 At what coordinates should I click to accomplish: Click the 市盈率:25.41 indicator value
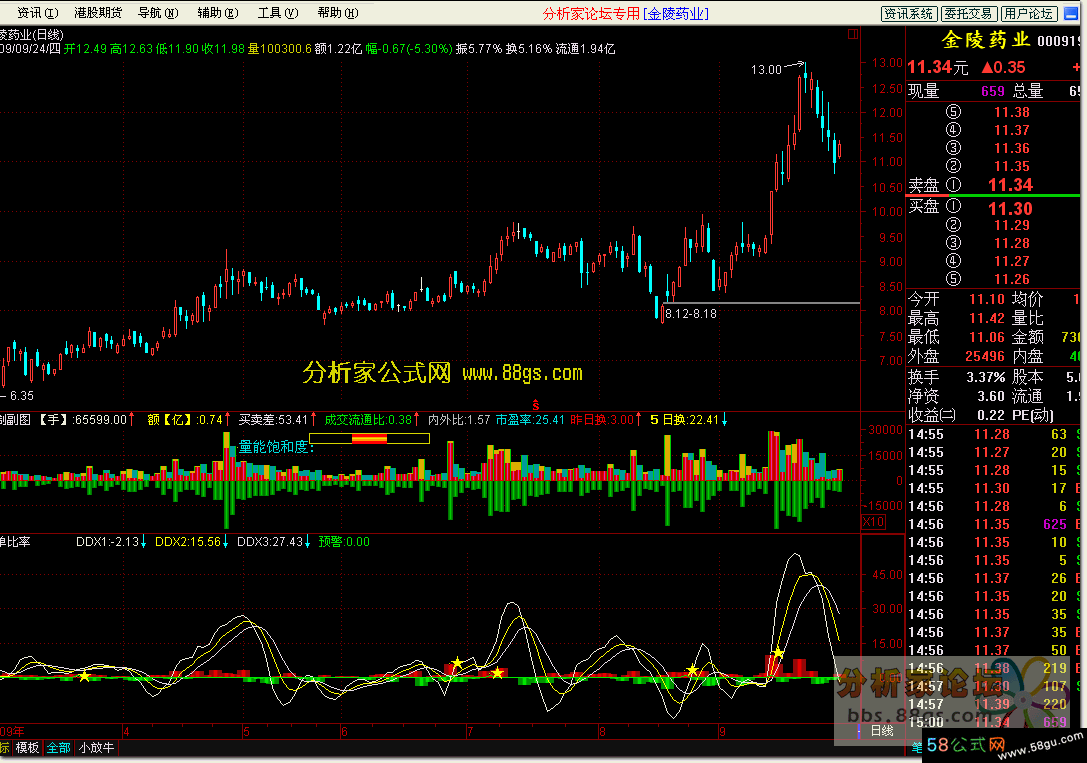click(530, 420)
